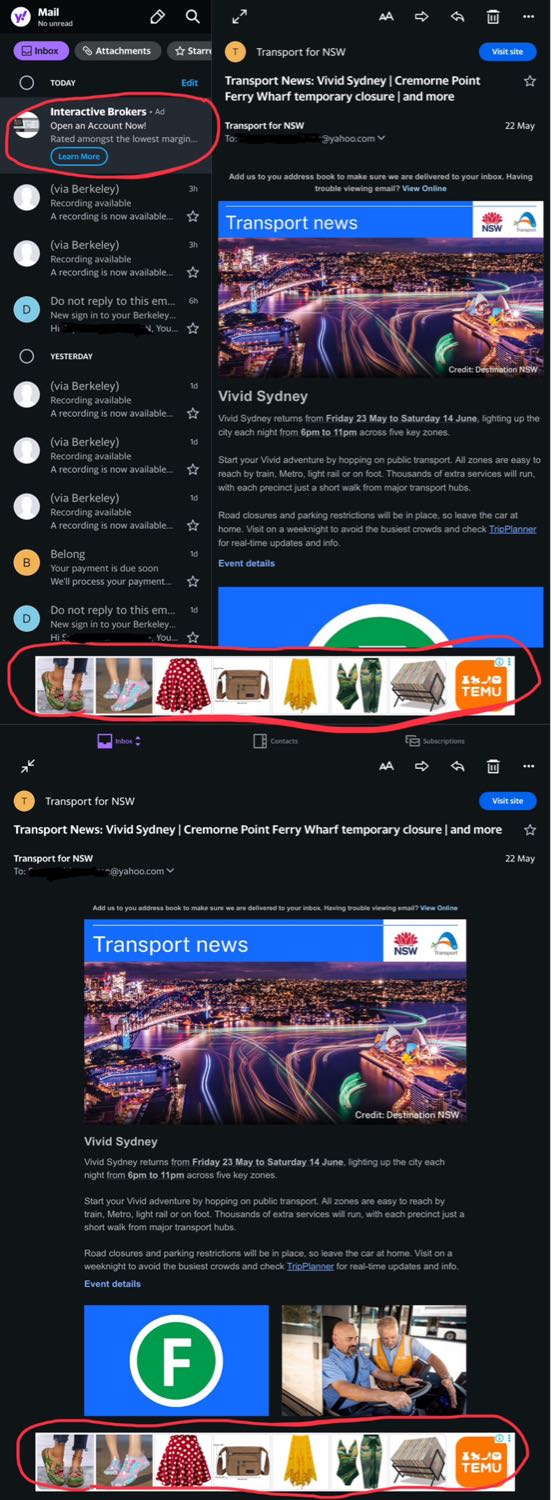
Task: Collapse the full screen email view
Action: [x=28, y=766]
